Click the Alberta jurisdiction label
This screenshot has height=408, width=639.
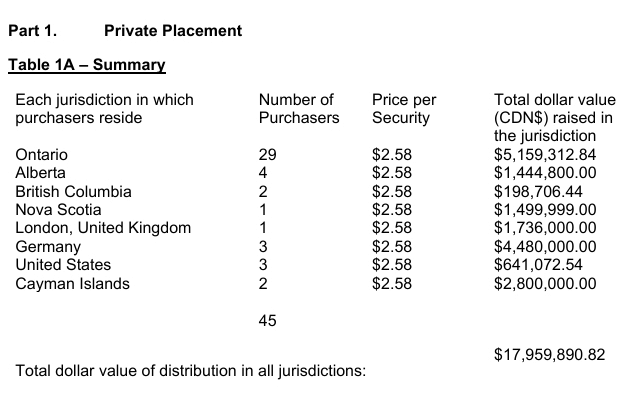click(x=40, y=173)
